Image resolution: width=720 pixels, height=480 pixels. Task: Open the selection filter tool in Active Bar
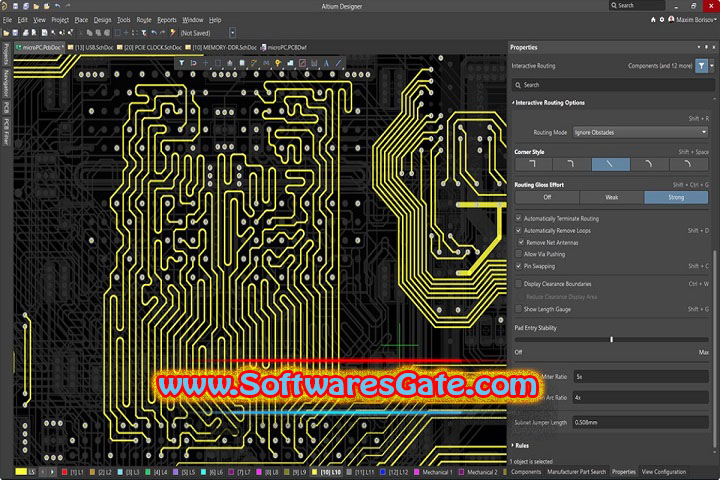182,63
